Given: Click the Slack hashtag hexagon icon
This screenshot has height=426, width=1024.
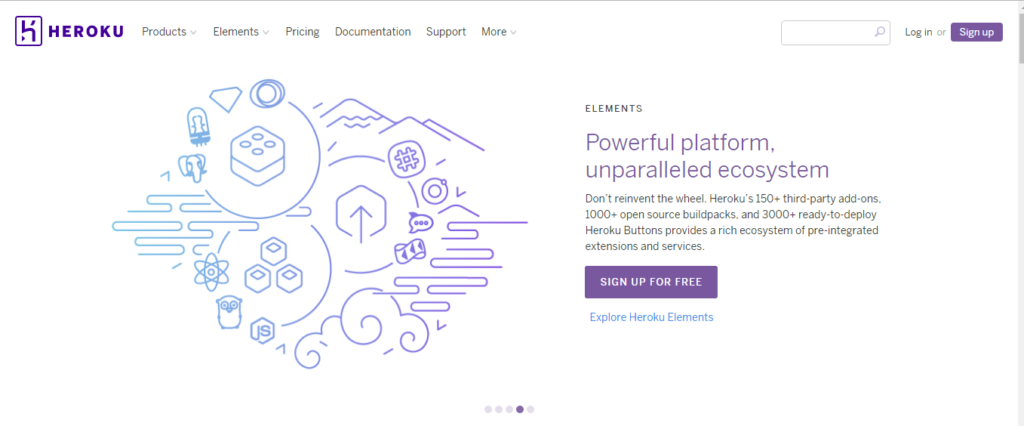Looking at the screenshot, I should 406,158.
